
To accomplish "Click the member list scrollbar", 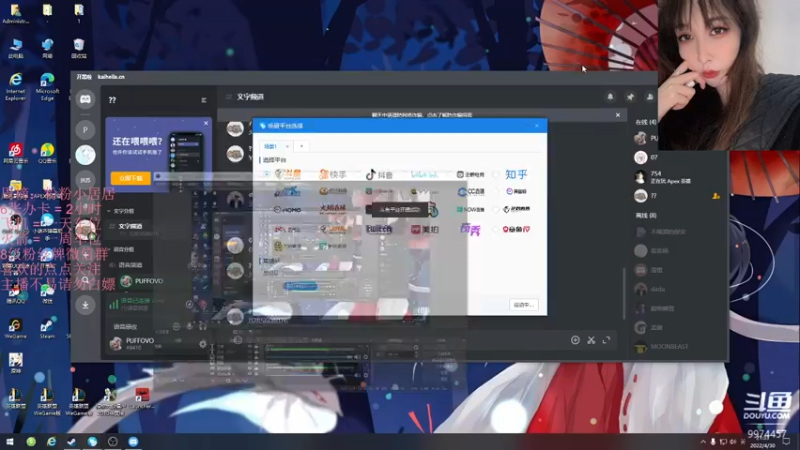I will (624, 293).
